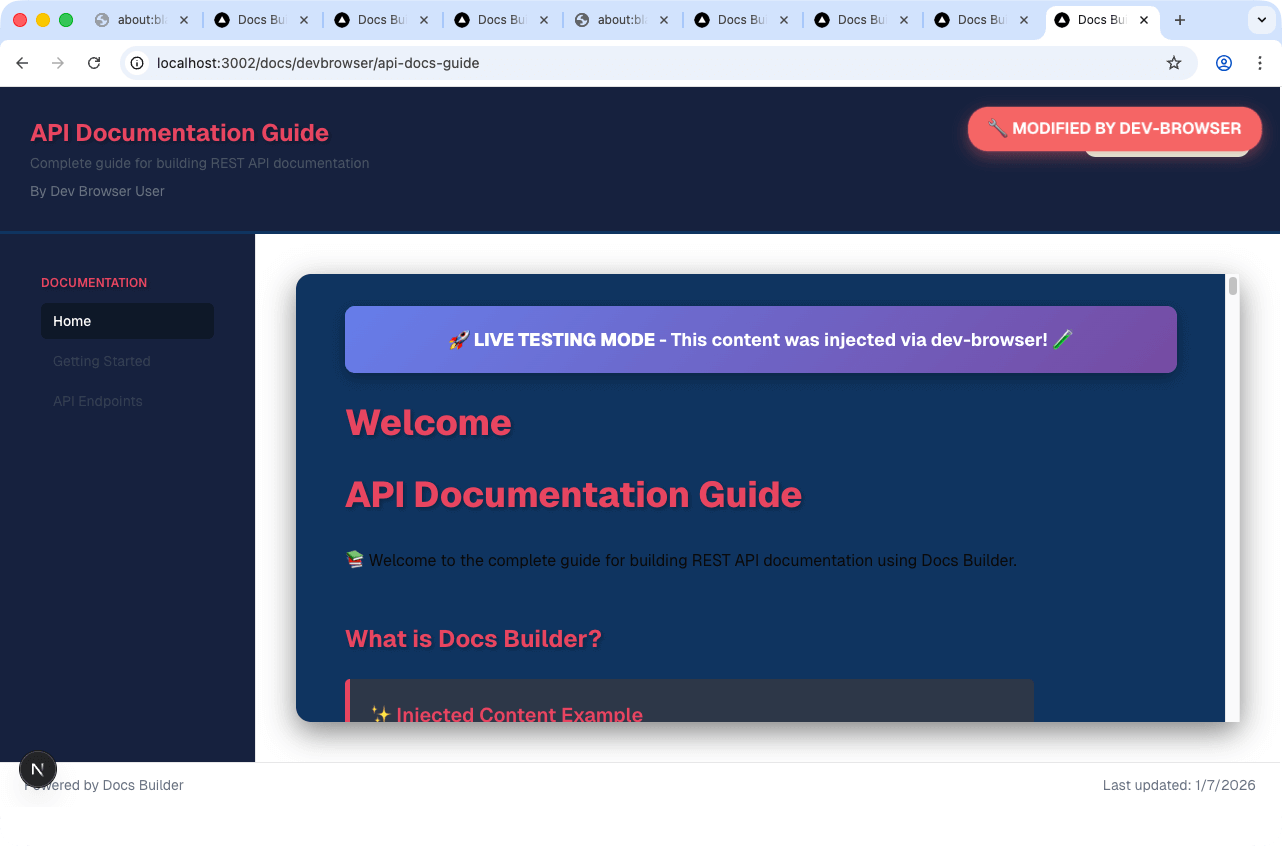Select API Endpoints in the documentation sidebar
This screenshot has width=1282, height=846.
coord(97,401)
